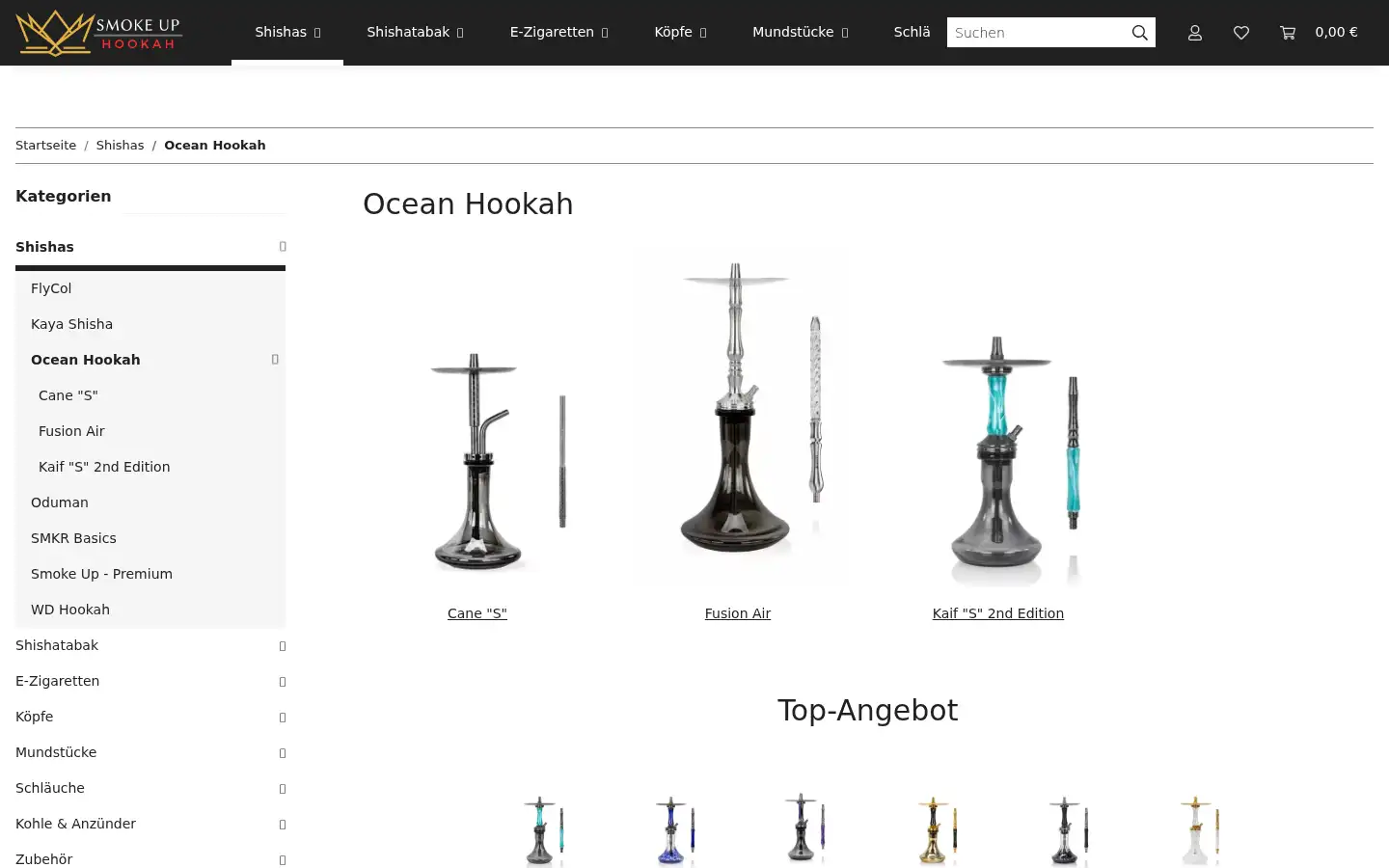Select Fusion Air sidebar subcategory

(71, 431)
